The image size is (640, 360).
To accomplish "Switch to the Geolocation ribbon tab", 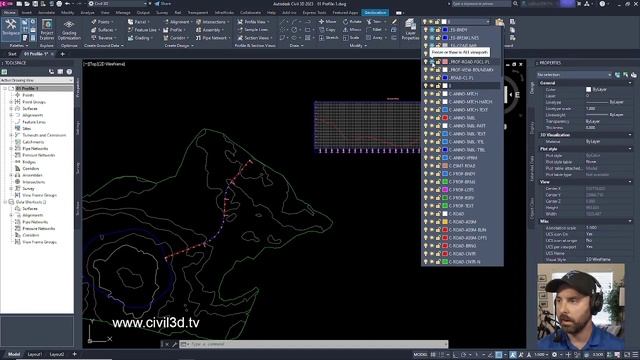I will point(375,13).
